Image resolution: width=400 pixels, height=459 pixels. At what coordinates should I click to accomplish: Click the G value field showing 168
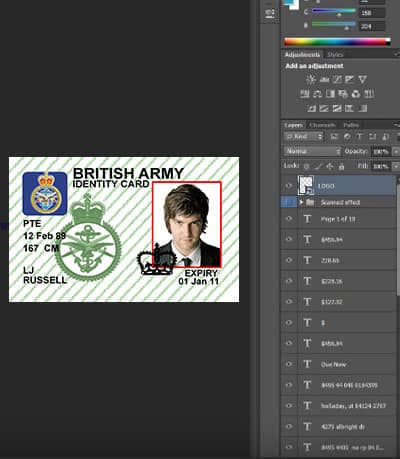pos(372,13)
